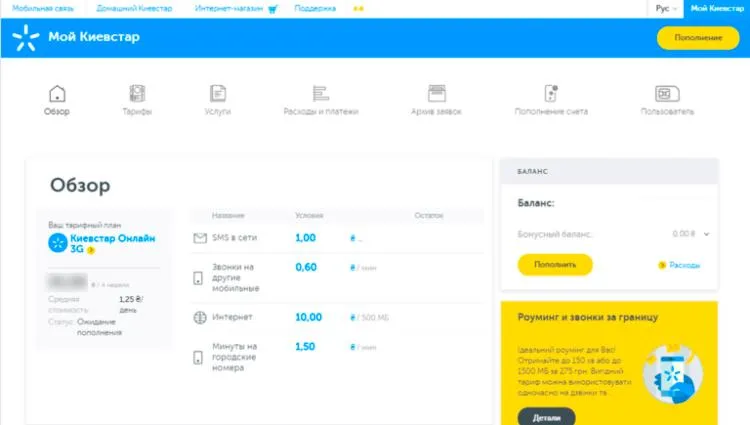Viewport: 750px width, 425px height.
Task: Select the Мой Киевстар top tab
Action: point(717,9)
